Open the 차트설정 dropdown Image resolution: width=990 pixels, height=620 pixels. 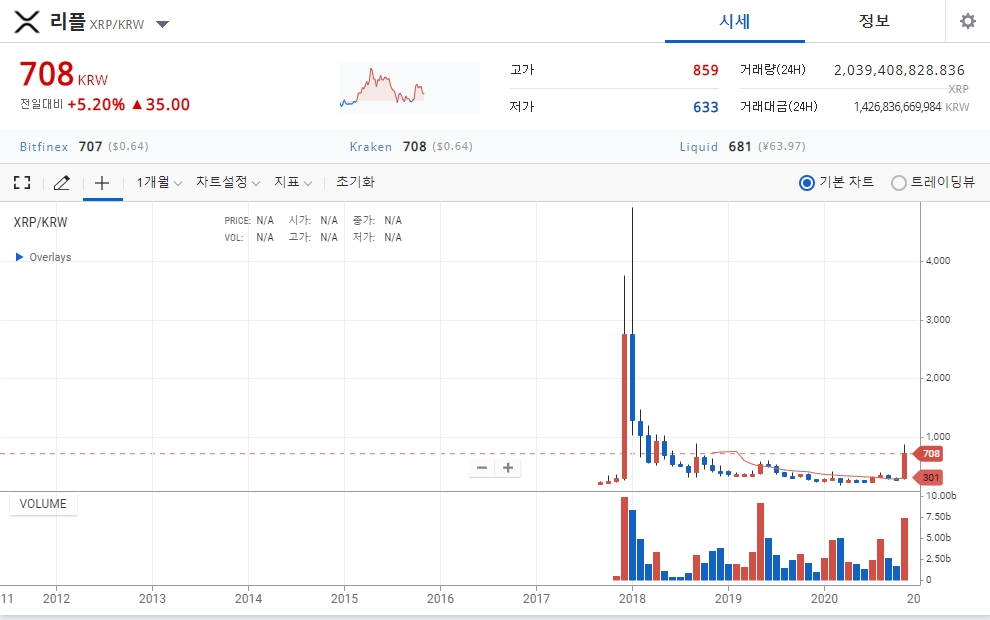pyautogui.click(x=228, y=182)
